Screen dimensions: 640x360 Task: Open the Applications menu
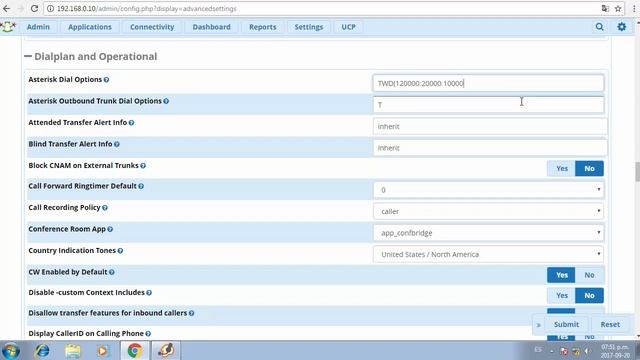tap(90, 27)
